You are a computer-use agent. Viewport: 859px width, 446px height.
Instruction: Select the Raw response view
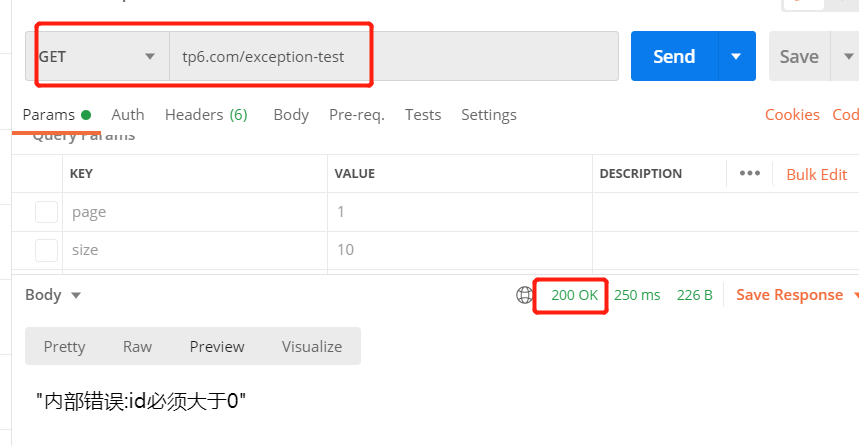(x=137, y=346)
